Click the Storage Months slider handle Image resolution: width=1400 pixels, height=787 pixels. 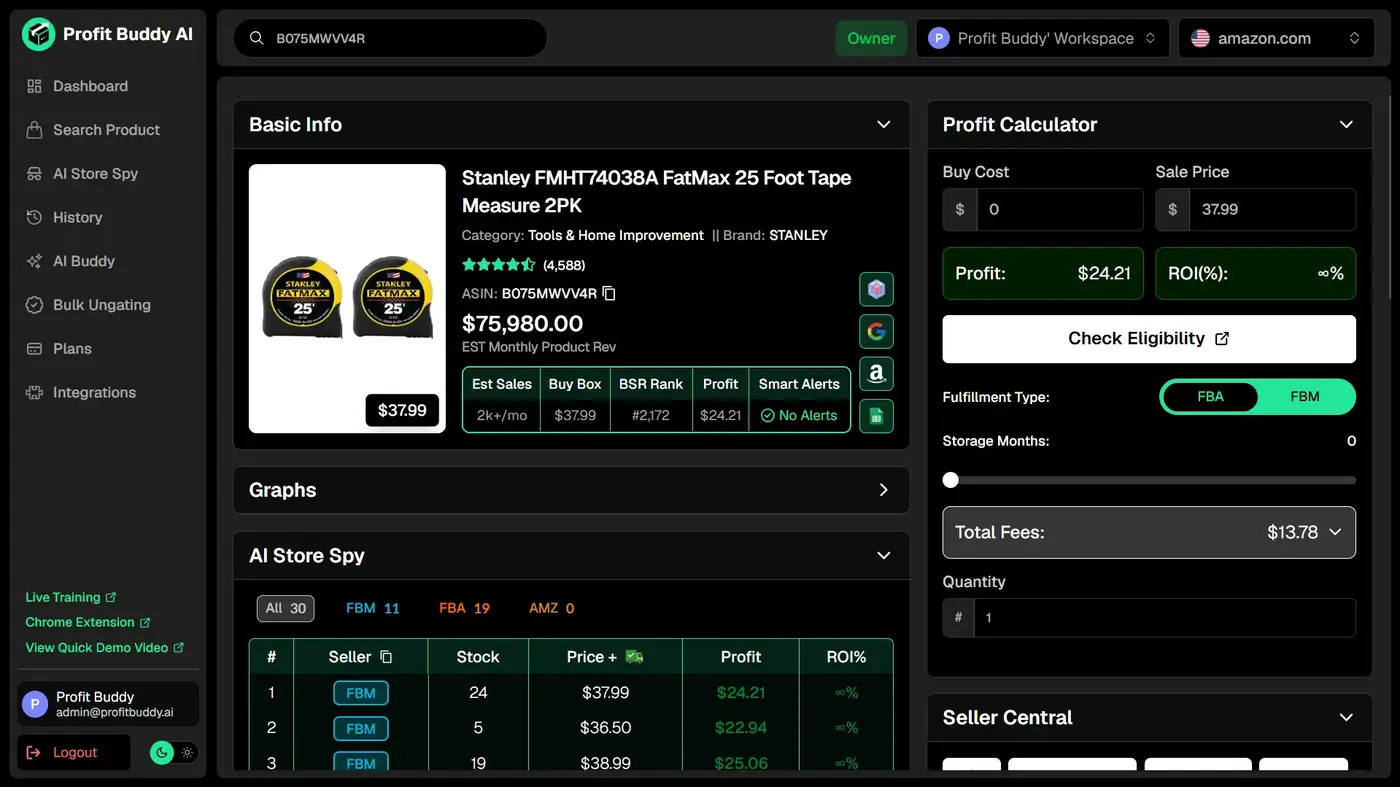click(x=951, y=480)
